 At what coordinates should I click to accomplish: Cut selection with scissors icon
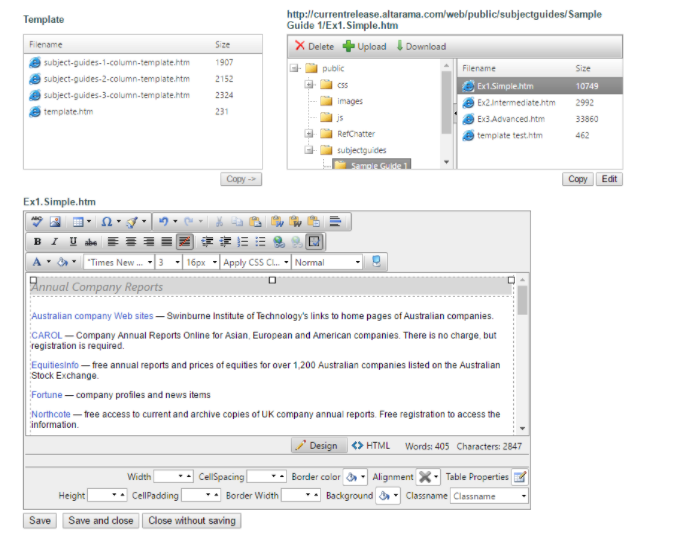[x=219, y=221]
